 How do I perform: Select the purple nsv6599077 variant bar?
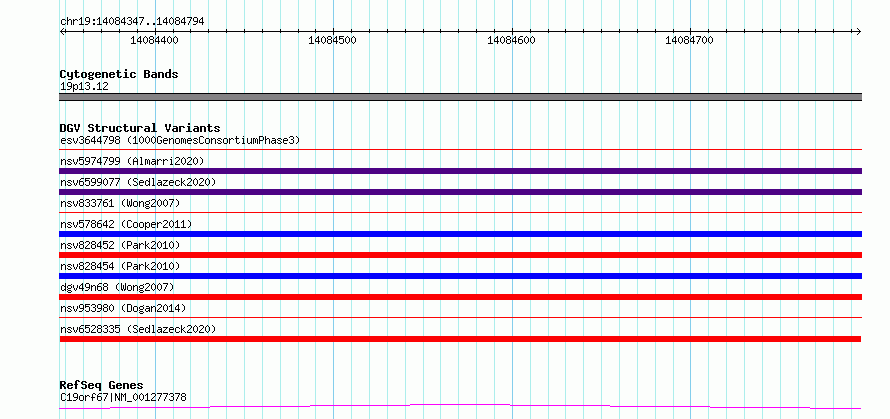pyautogui.click(x=460, y=192)
